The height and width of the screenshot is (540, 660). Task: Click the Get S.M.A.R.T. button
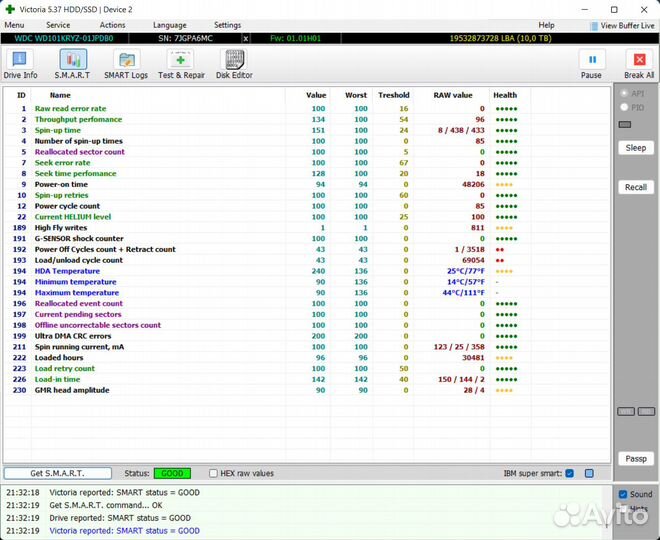point(57,473)
